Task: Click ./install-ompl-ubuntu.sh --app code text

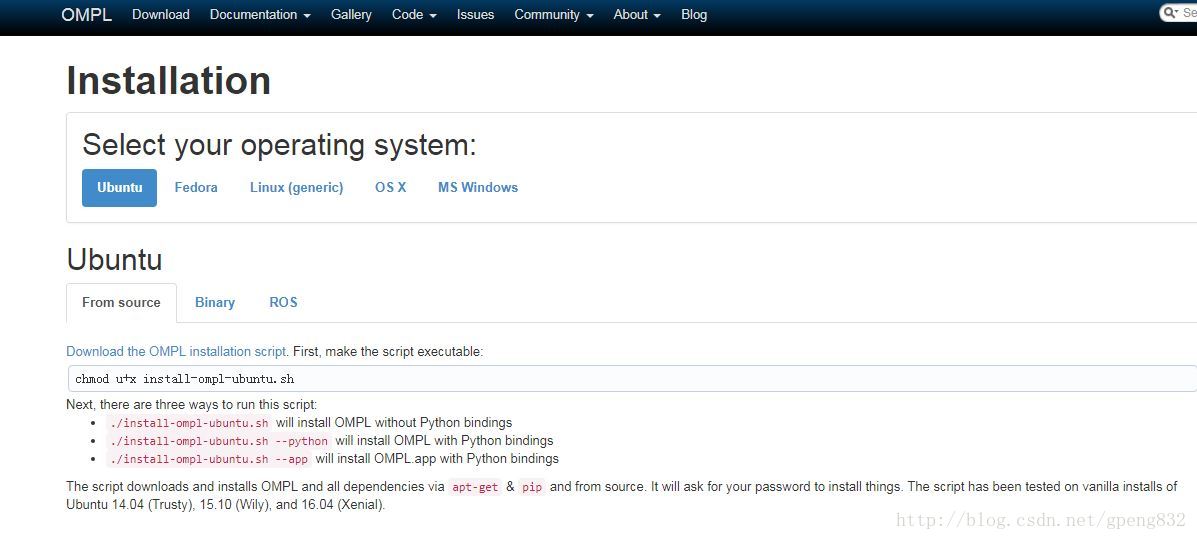Action: [208, 459]
